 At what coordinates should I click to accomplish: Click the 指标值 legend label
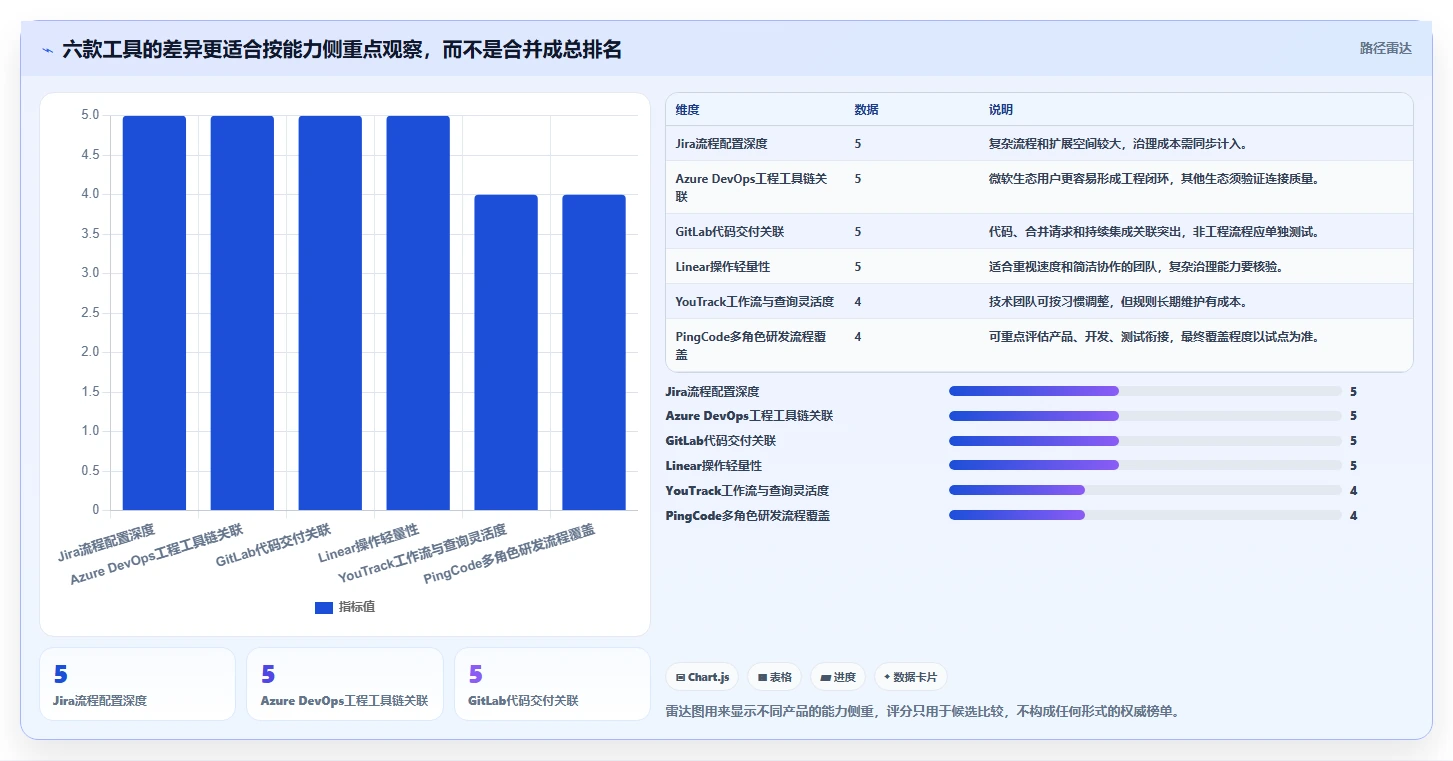[x=357, y=607]
